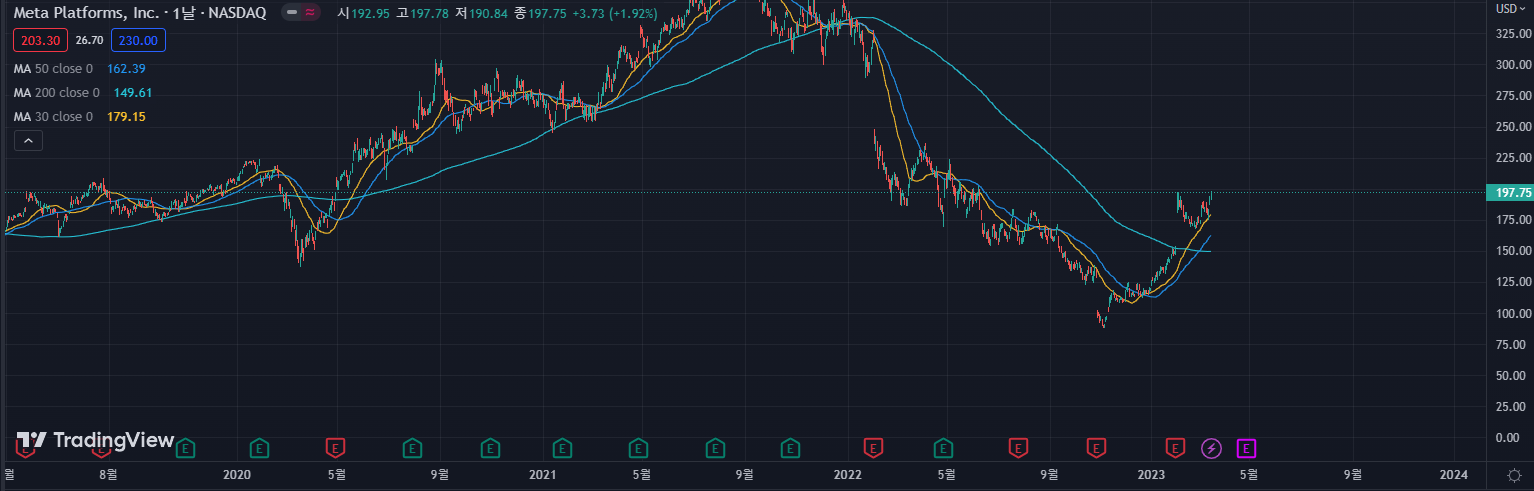The image size is (1534, 491).
Task: Click green earnings marker just after 2021 label
Action: [563, 447]
